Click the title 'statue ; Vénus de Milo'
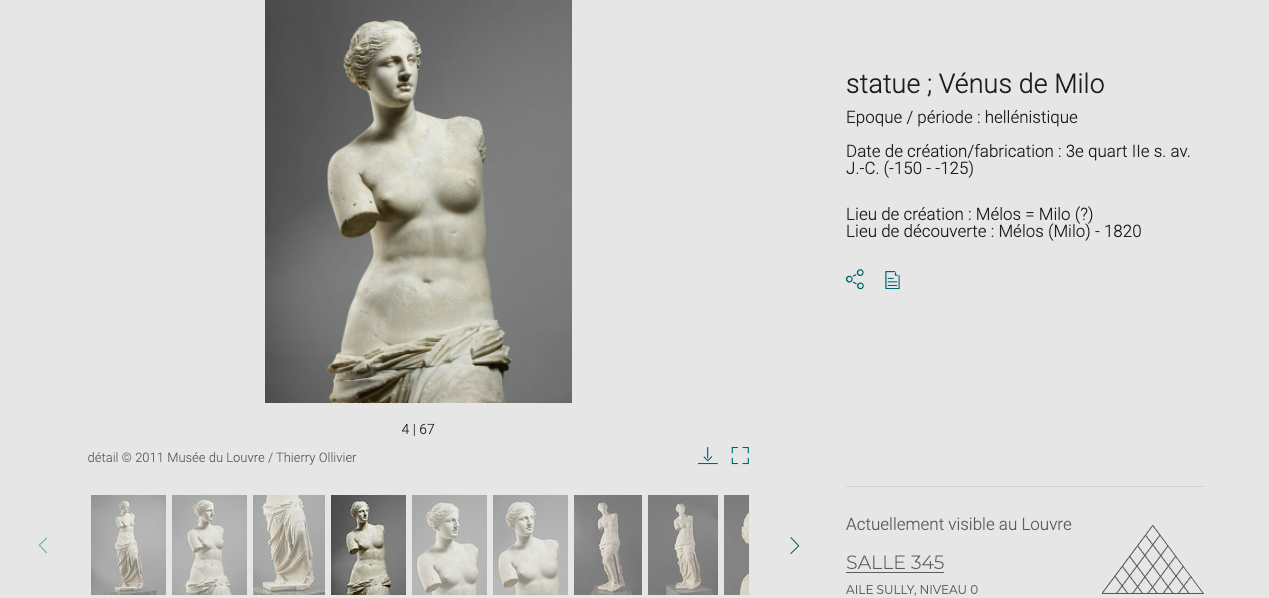The width and height of the screenshot is (1269, 598). (975, 84)
